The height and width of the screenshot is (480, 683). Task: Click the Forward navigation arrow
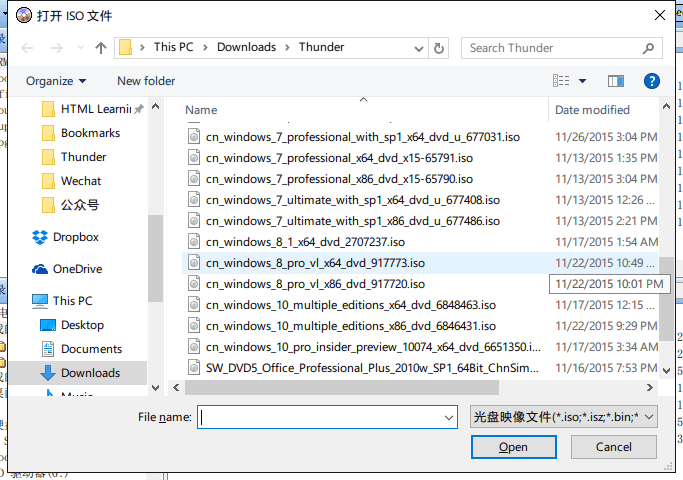click(57, 47)
